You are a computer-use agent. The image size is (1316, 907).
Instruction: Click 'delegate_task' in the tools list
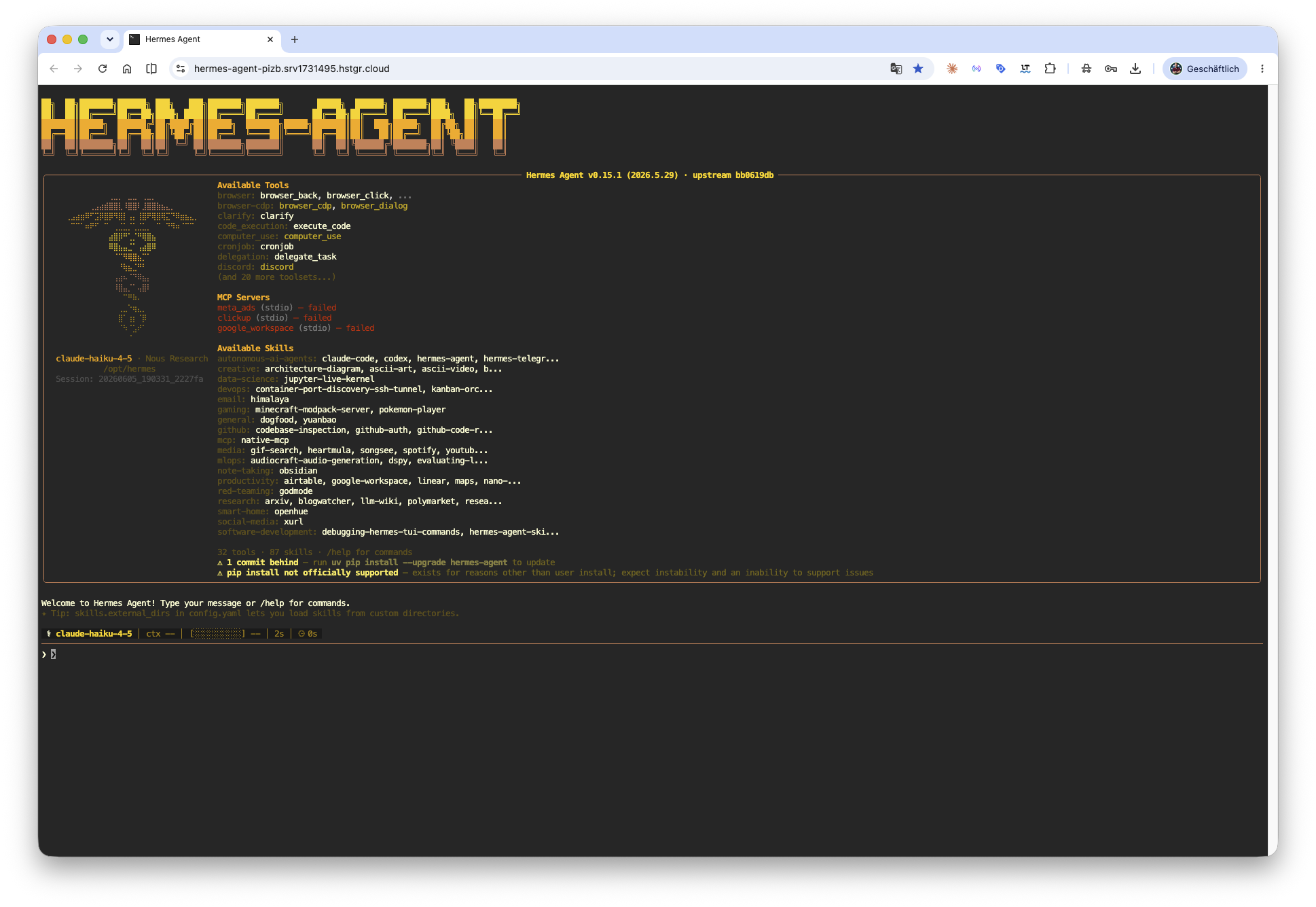pos(306,257)
